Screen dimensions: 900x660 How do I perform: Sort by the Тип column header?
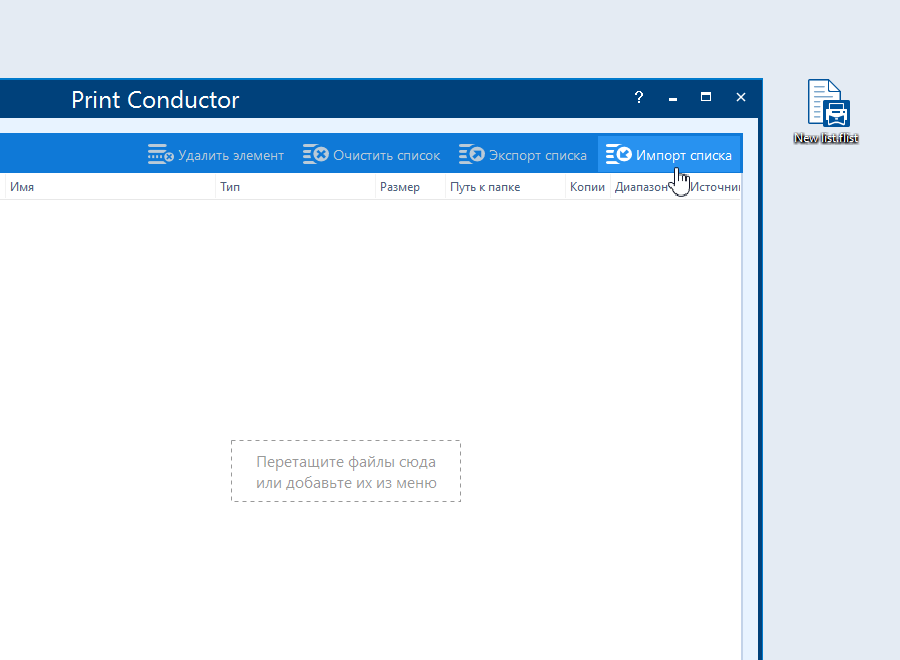pos(296,187)
